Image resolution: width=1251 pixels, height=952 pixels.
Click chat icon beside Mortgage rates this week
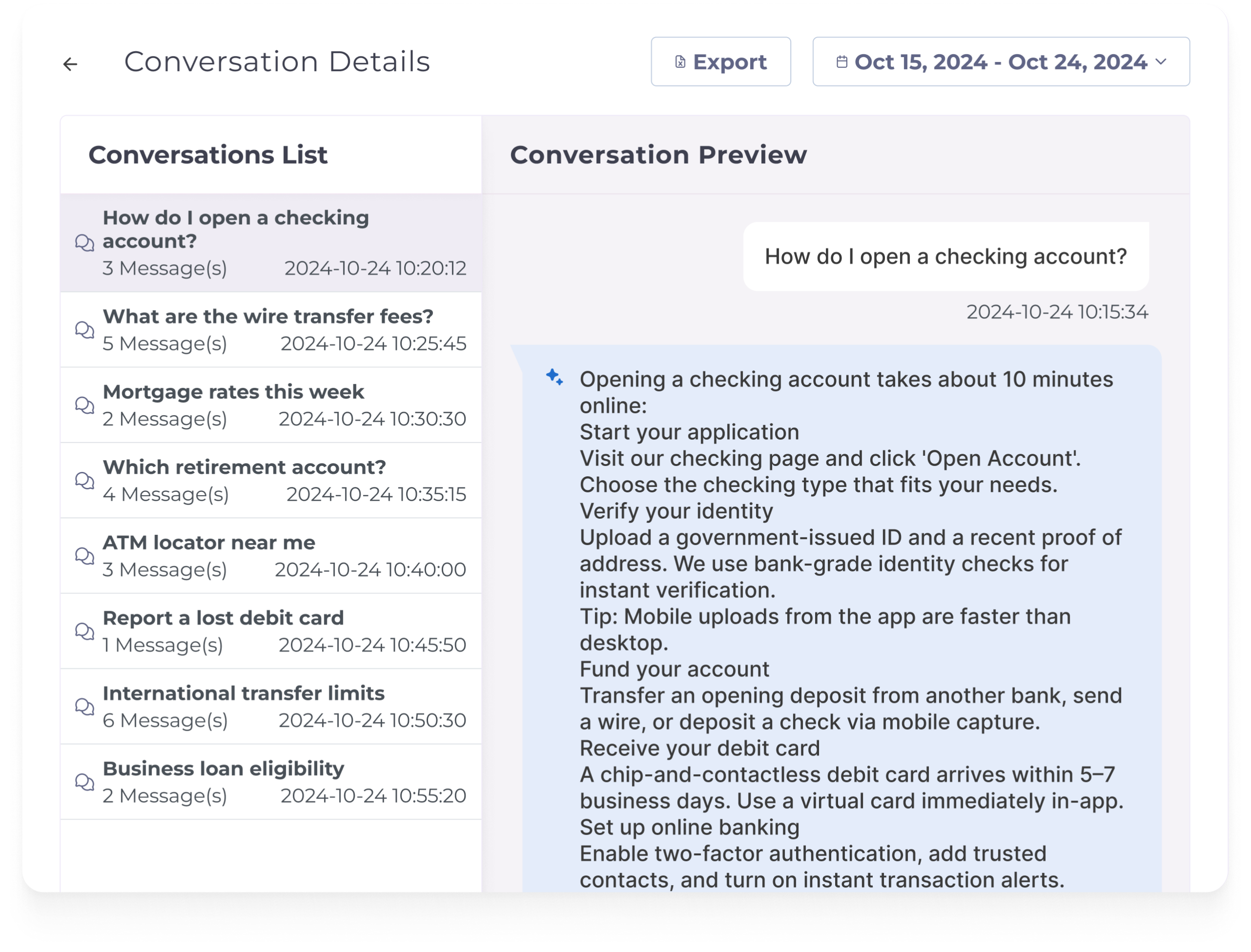[x=85, y=405]
